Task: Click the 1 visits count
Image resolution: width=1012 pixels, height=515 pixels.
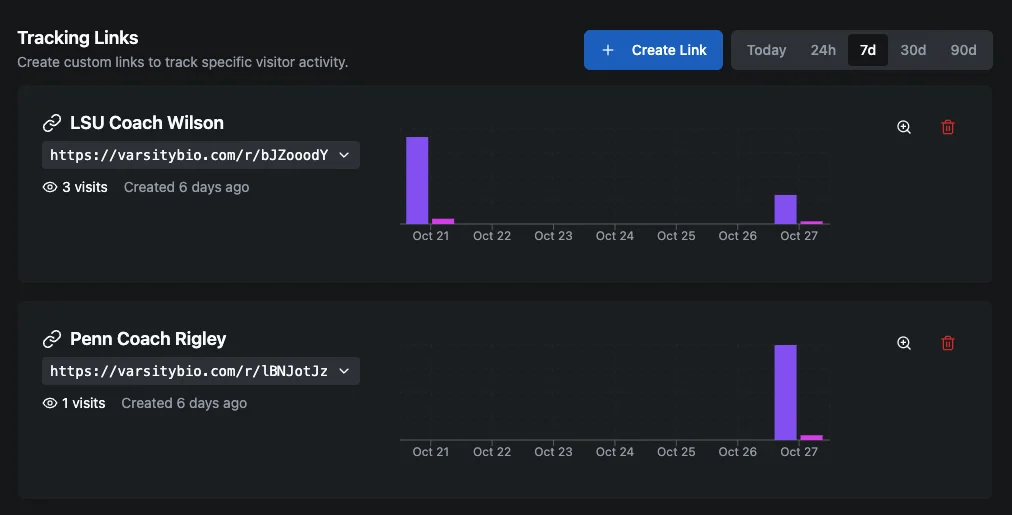Action: [83, 403]
